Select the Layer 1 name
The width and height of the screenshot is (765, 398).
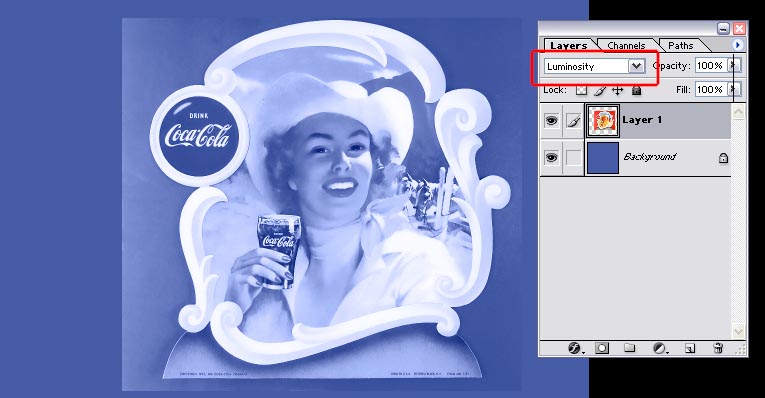[x=642, y=120]
